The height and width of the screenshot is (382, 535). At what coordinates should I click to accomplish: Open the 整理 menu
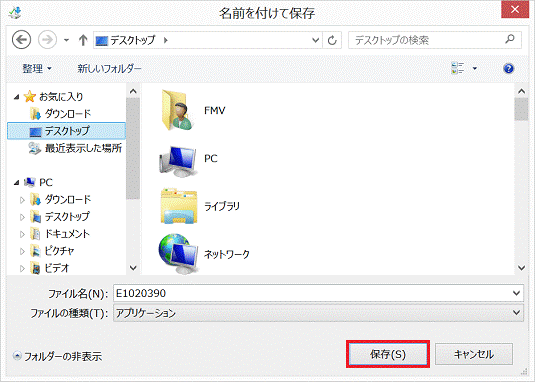pyautogui.click(x=37, y=69)
